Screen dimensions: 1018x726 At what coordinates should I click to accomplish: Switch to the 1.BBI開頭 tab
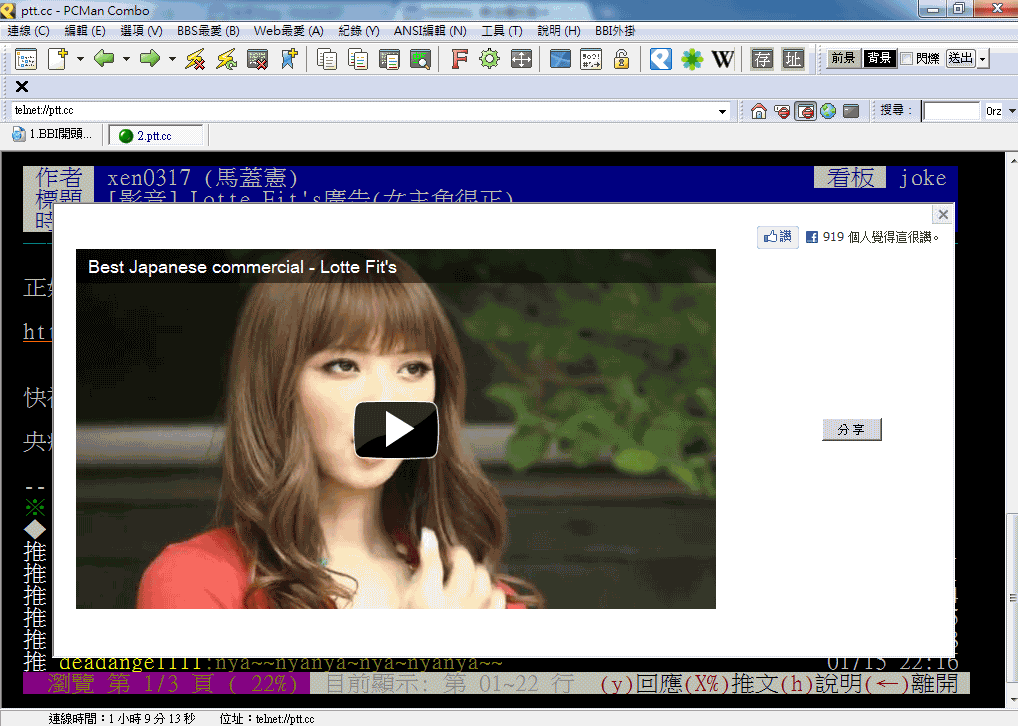point(53,134)
